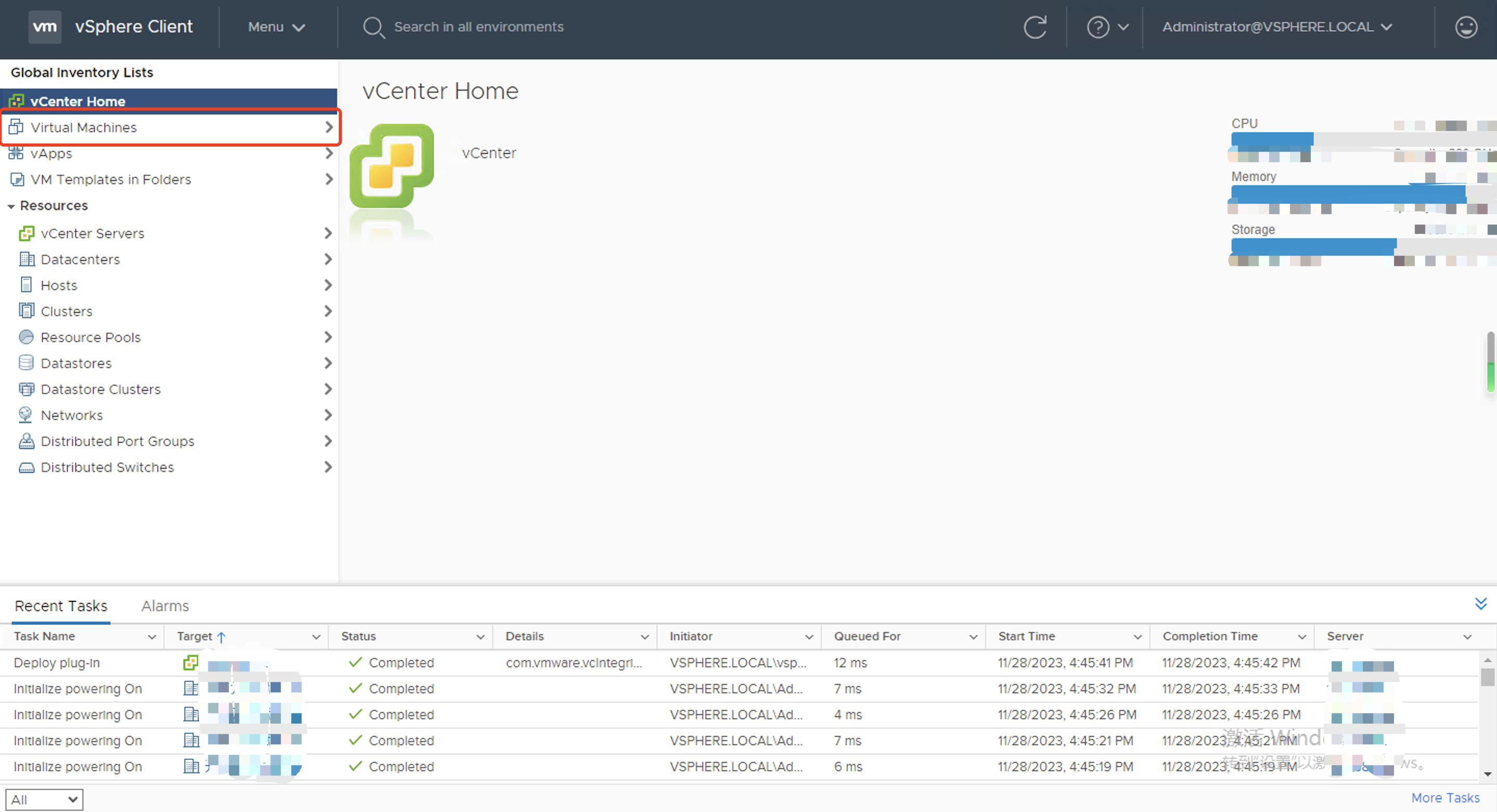Image resolution: width=1497 pixels, height=812 pixels.
Task: Refresh the vSphere Client view
Action: [1035, 28]
